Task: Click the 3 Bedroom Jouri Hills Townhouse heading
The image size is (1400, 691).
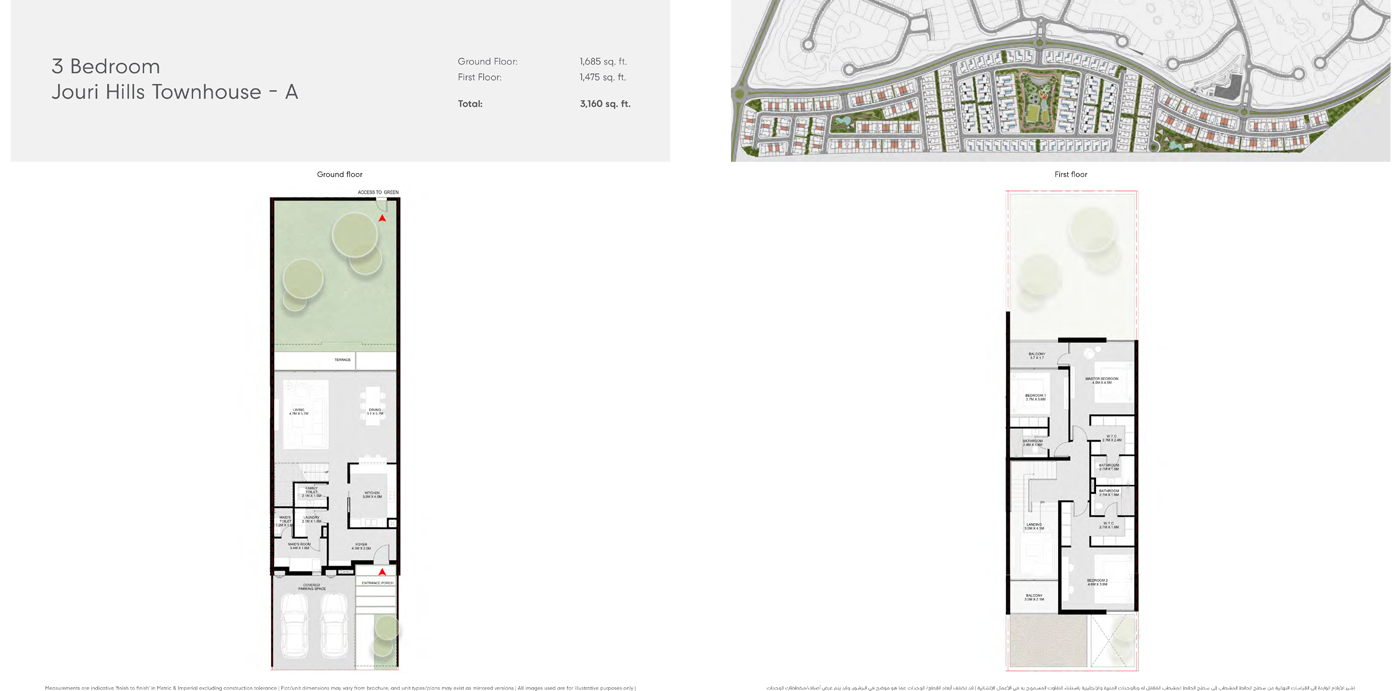Action: point(176,79)
